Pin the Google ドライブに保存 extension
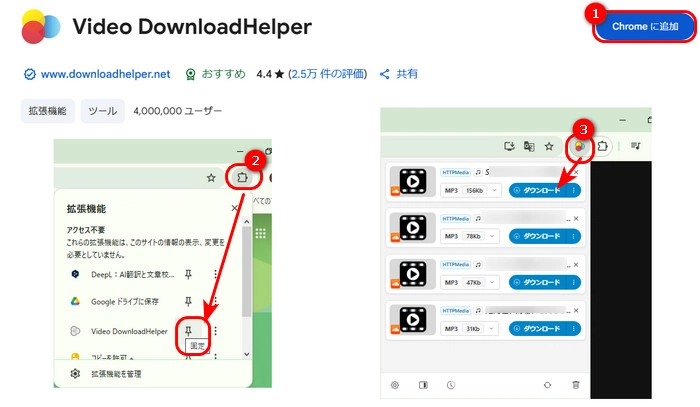The image size is (700, 407). 188,302
